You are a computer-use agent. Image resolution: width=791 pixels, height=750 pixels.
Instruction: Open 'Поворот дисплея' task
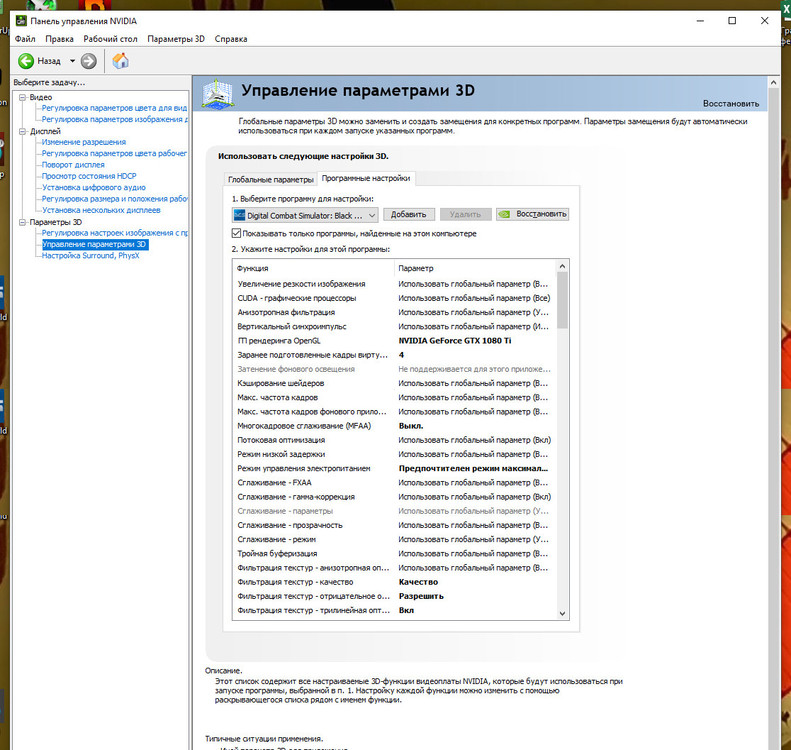coord(73,165)
